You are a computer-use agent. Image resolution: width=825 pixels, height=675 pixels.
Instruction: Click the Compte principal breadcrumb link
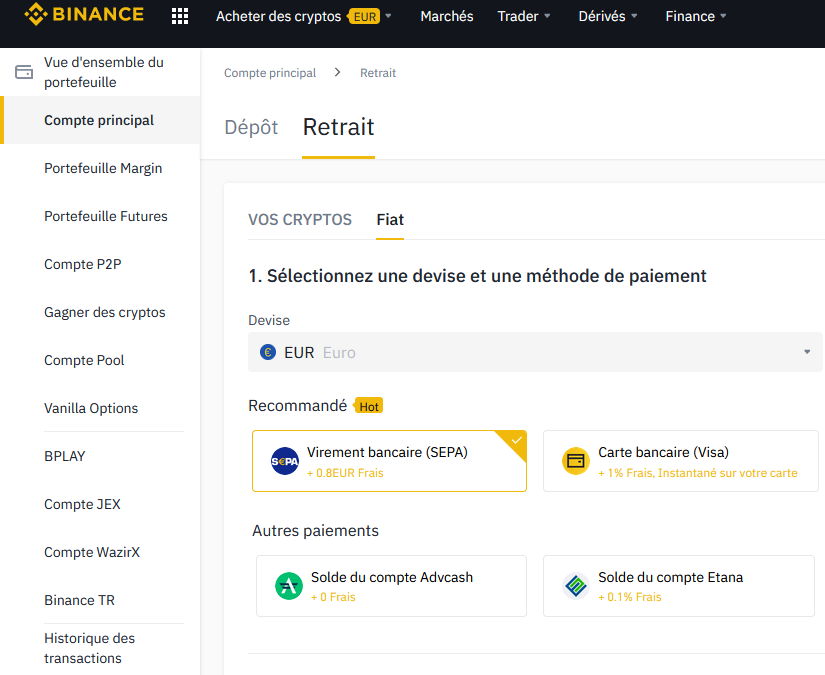(x=270, y=73)
